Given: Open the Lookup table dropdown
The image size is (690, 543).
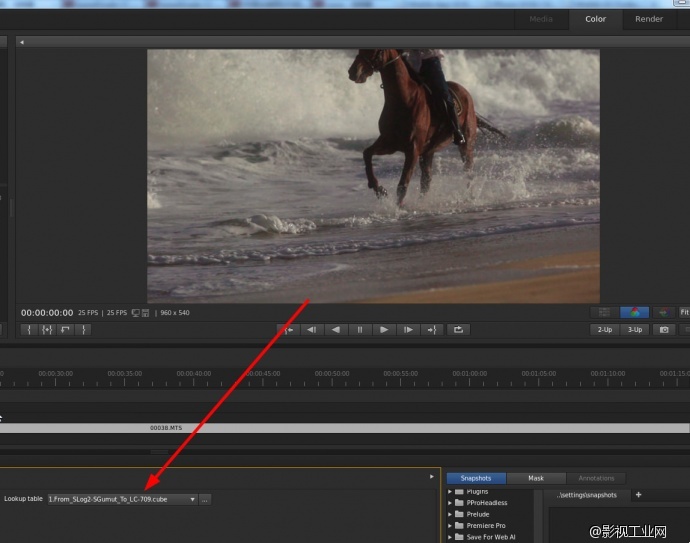Looking at the screenshot, I should click(122, 499).
